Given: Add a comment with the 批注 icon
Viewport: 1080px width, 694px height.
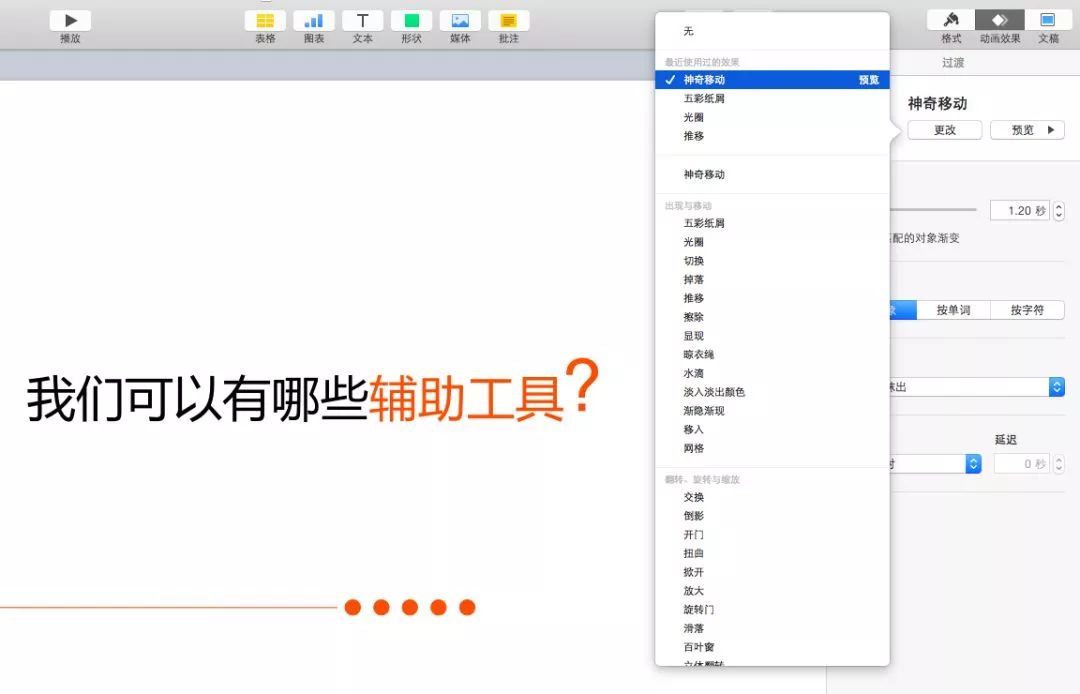Looking at the screenshot, I should click(509, 20).
